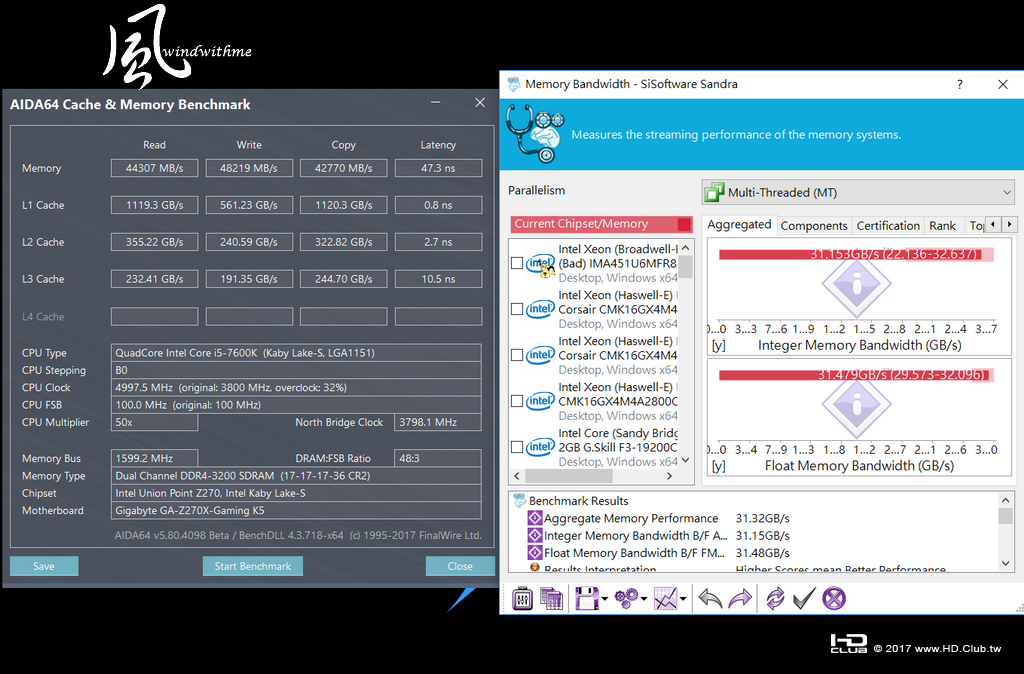
Task: Expand the dropdown arrow next to the chart icon
Action: (683, 599)
